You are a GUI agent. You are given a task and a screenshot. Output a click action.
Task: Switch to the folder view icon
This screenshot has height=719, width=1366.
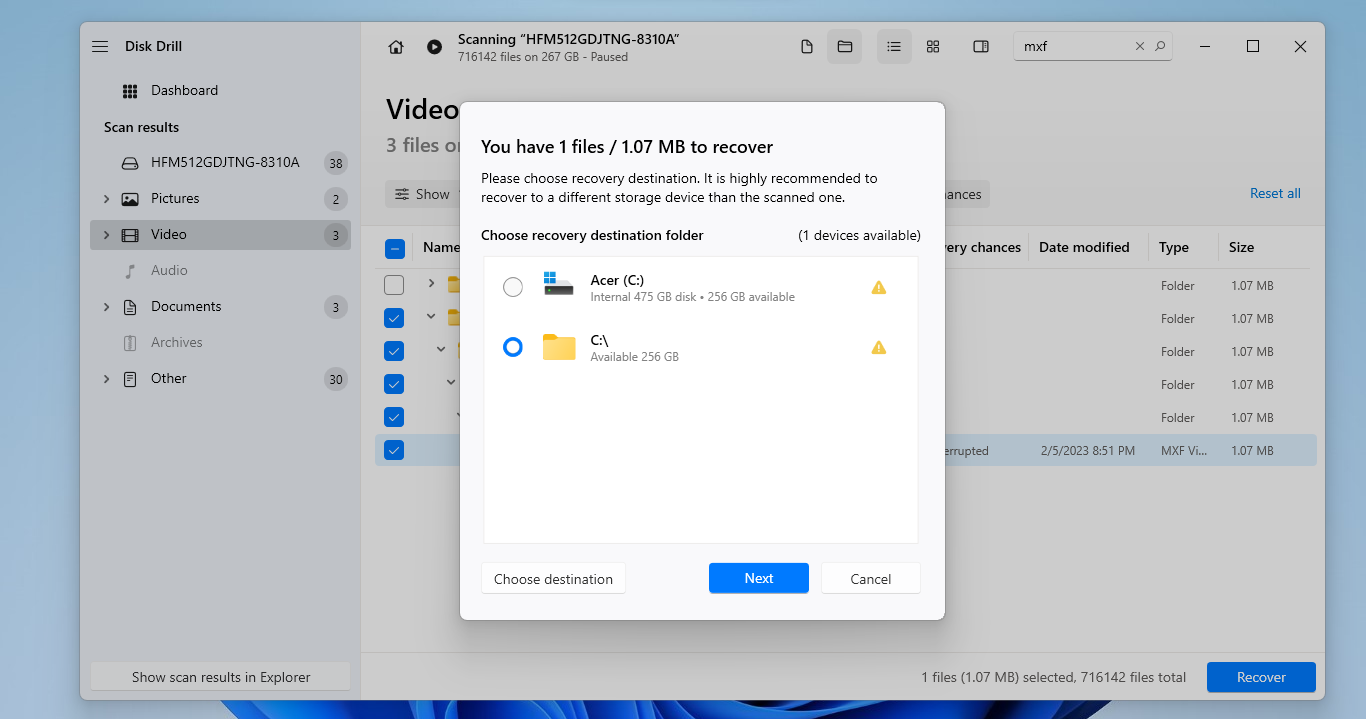[x=844, y=47]
